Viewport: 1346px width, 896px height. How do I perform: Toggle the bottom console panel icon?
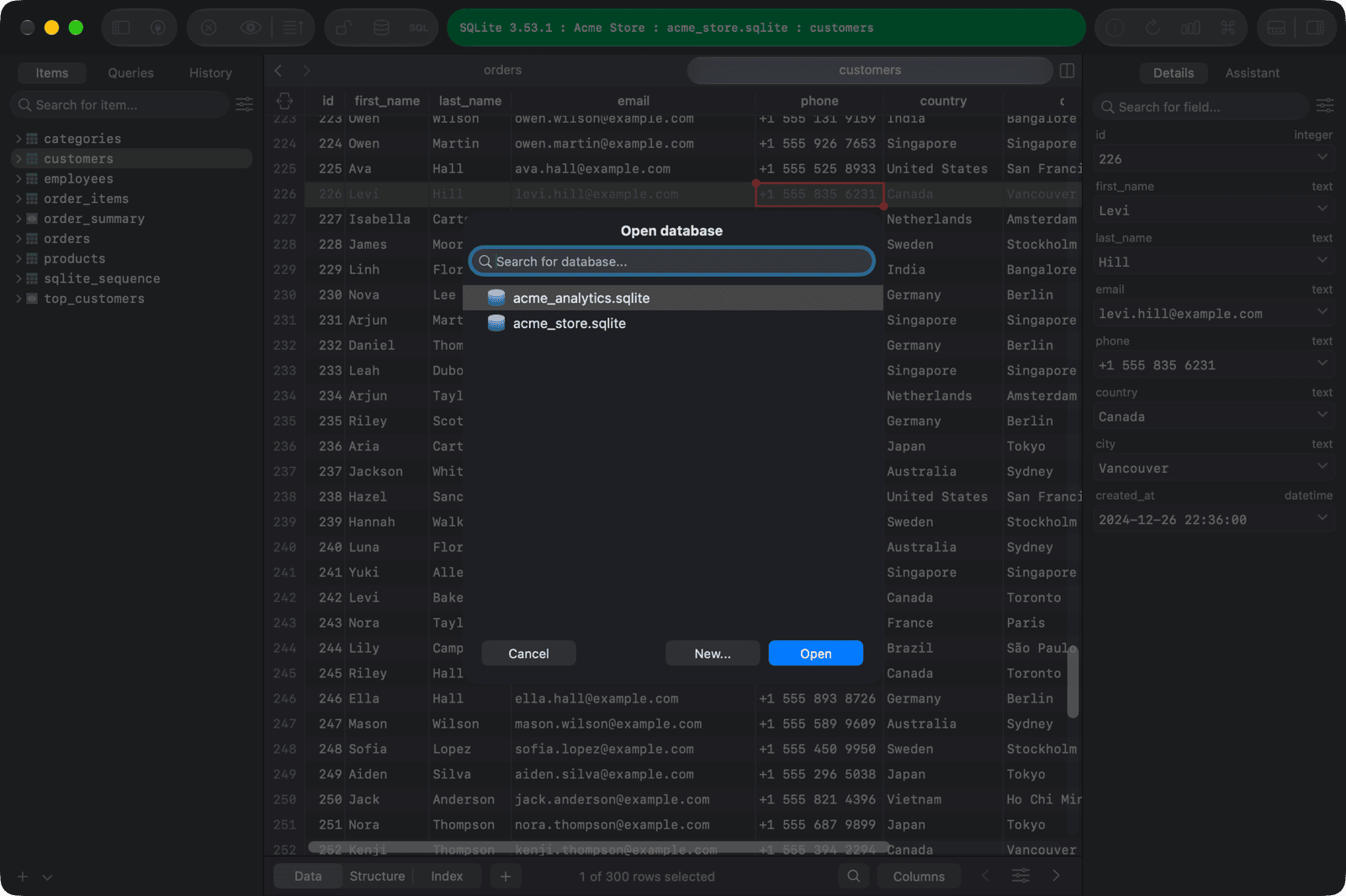[1276, 28]
